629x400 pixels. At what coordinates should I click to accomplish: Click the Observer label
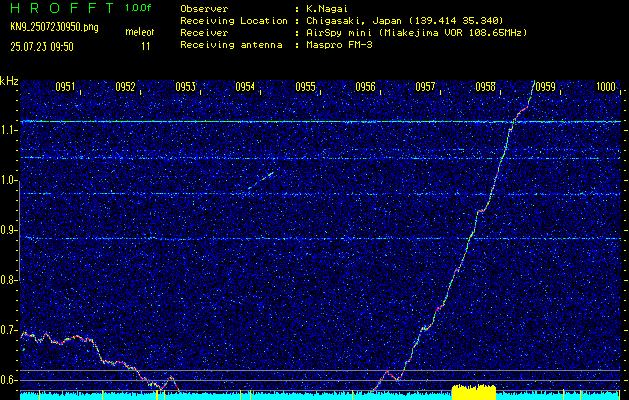tap(204, 9)
